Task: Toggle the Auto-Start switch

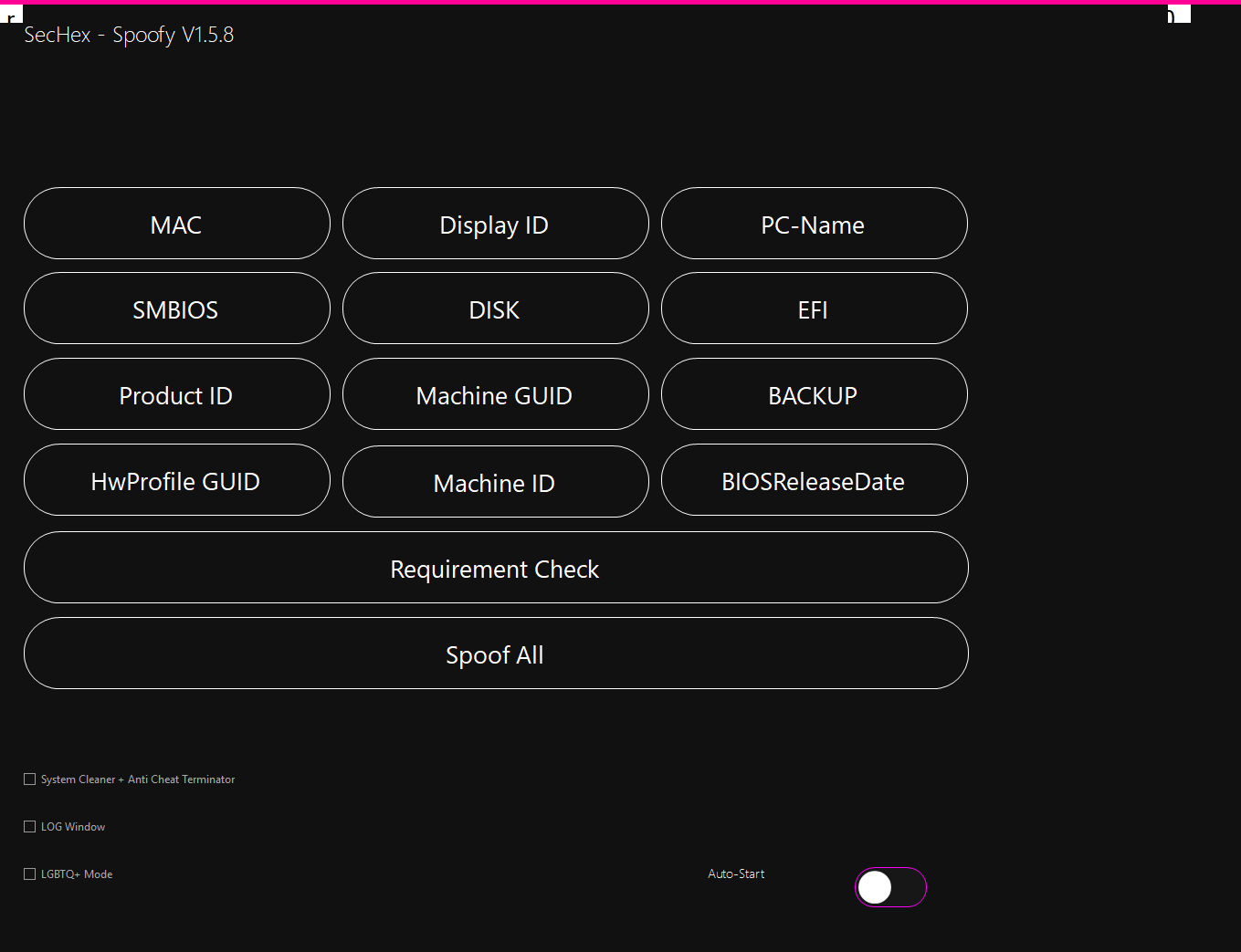Action: 890,887
